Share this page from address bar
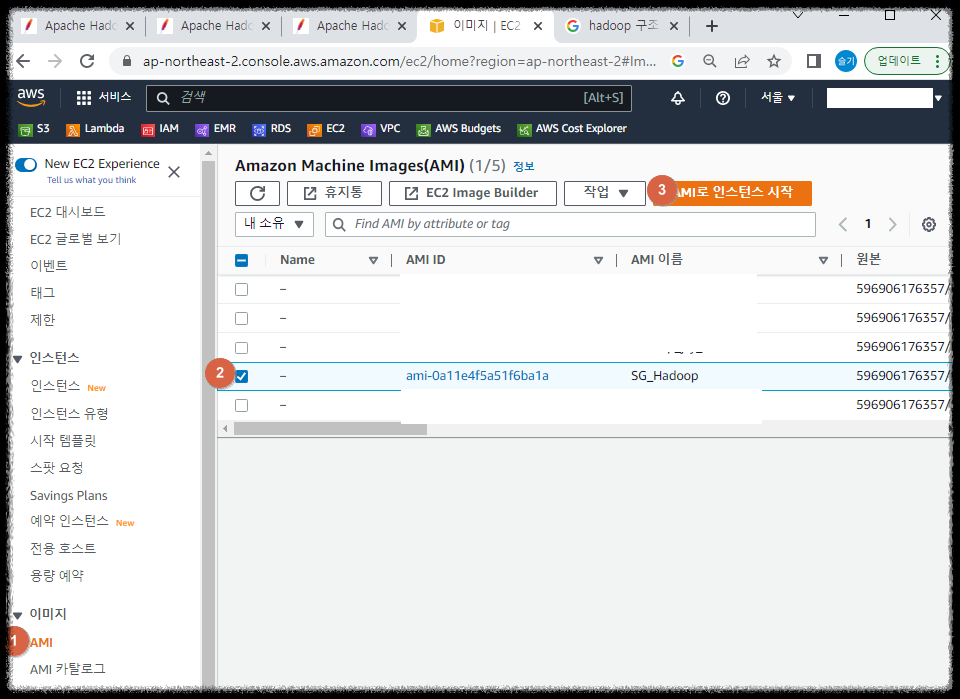The height and width of the screenshot is (699, 960). pos(742,61)
